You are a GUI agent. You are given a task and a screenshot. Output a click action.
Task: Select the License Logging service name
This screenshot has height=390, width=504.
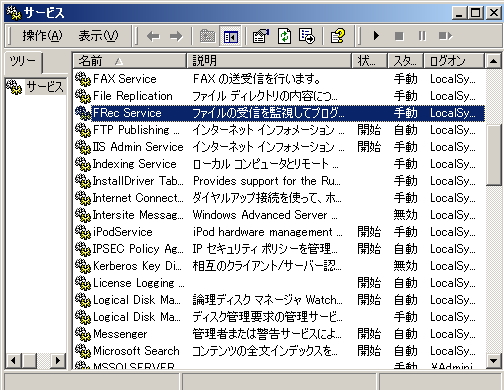point(138,283)
